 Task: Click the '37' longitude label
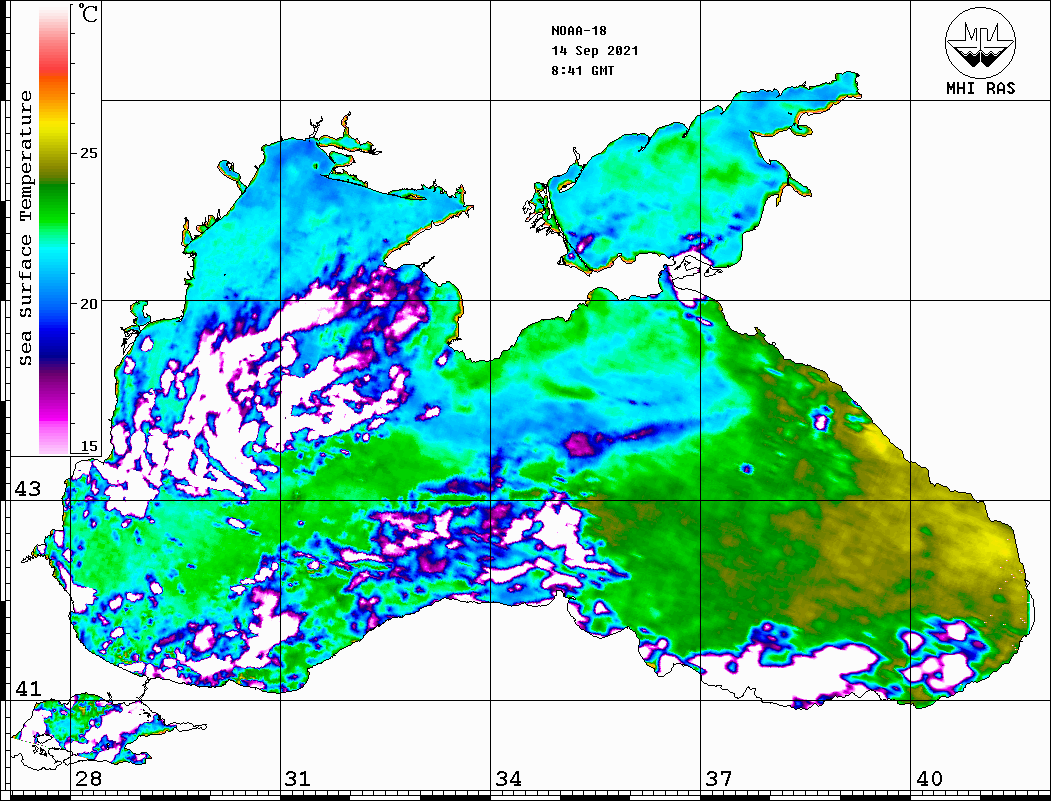pyautogui.click(x=719, y=778)
